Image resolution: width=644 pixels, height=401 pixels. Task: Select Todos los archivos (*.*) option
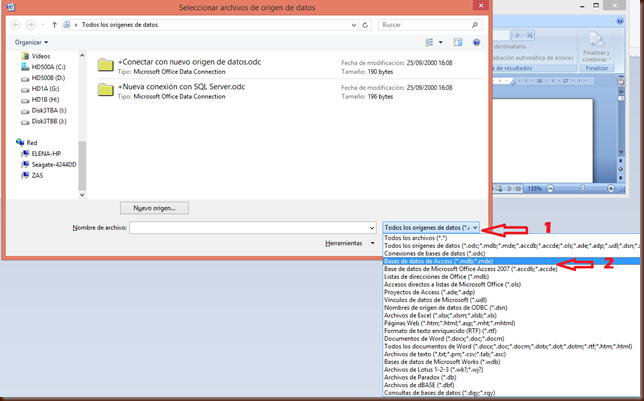tap(511, 238)
